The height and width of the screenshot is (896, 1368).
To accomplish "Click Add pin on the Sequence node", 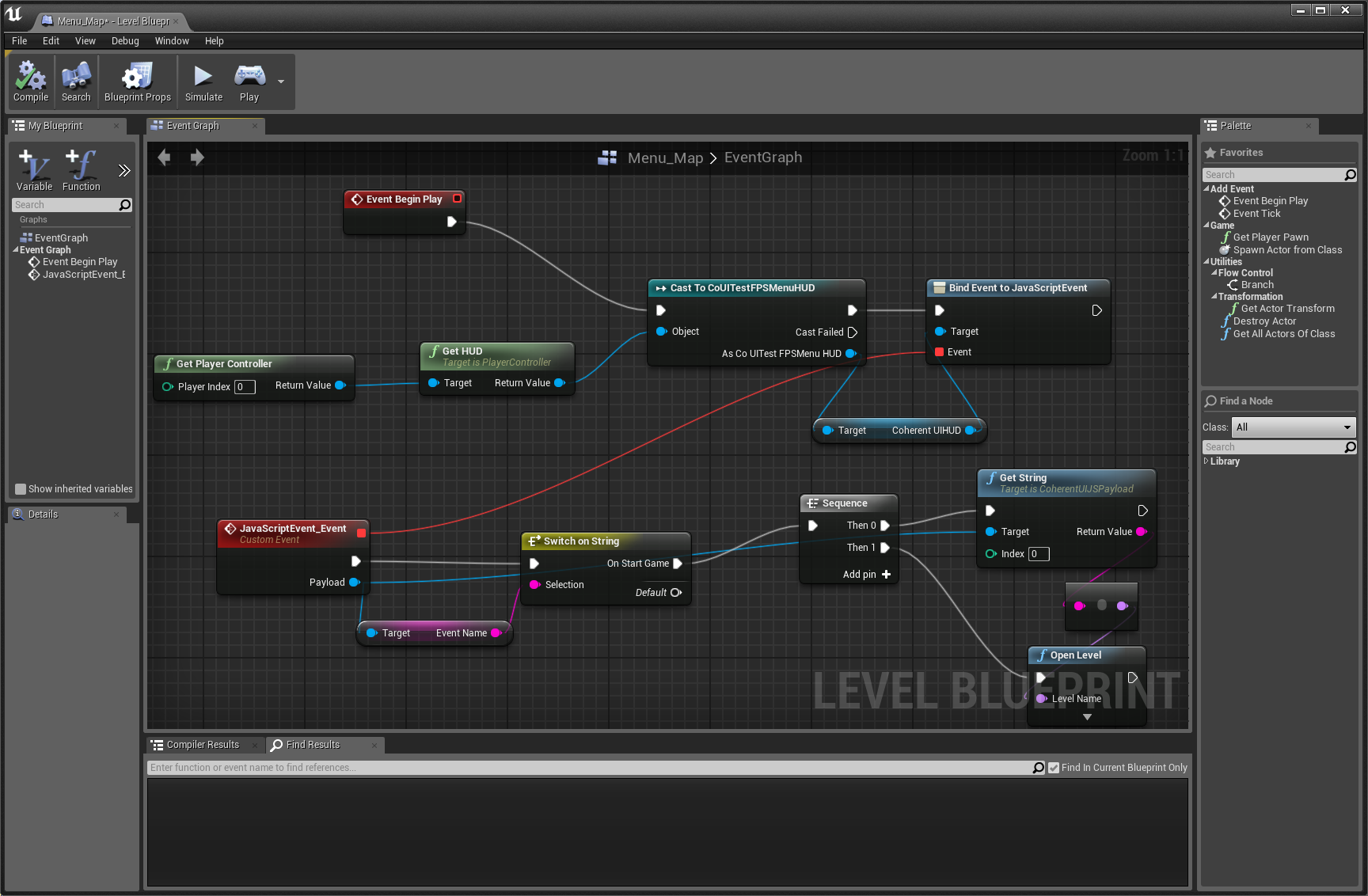I will pyautogui.click(x=866, y=575).
